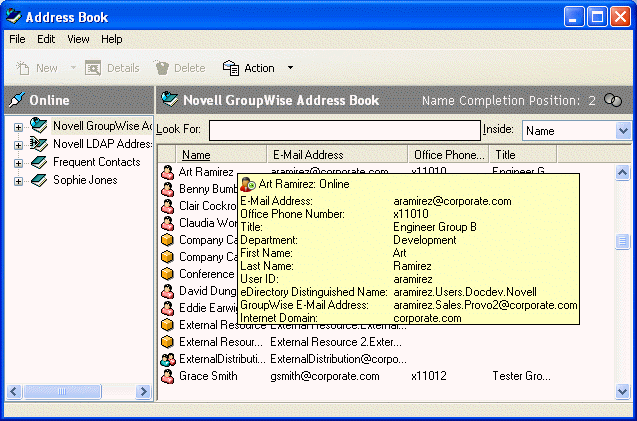Click the address book icon in the header

click(x=169, y=99)
